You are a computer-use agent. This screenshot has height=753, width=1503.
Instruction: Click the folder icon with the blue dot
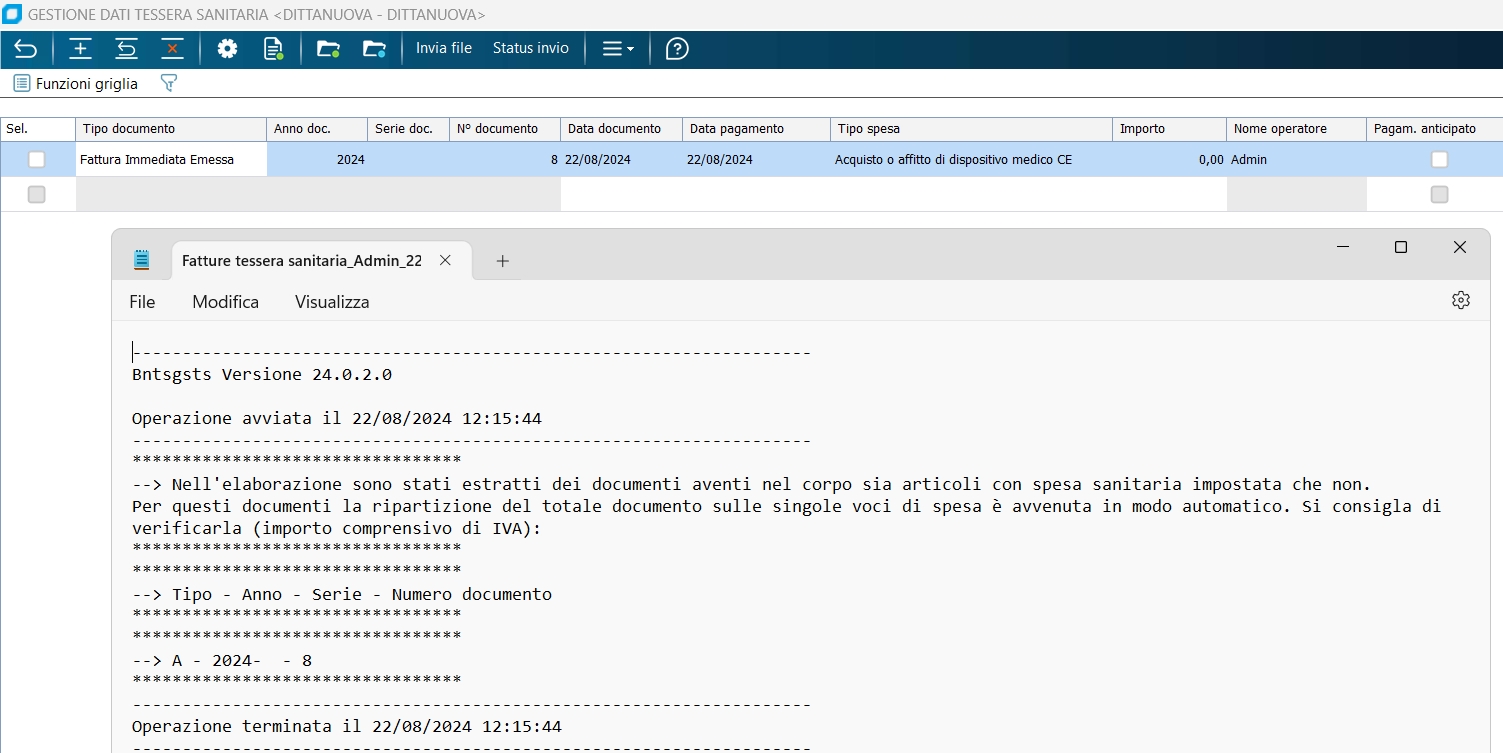coord(374,48)
